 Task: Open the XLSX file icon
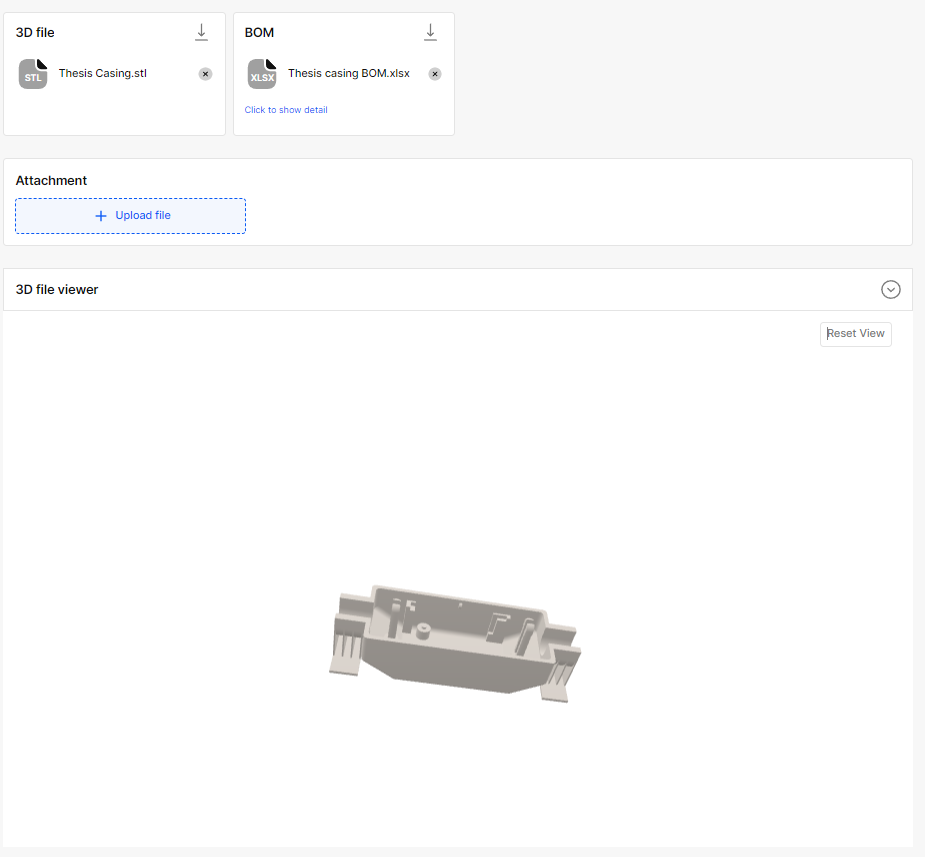[x=262, y=74]
